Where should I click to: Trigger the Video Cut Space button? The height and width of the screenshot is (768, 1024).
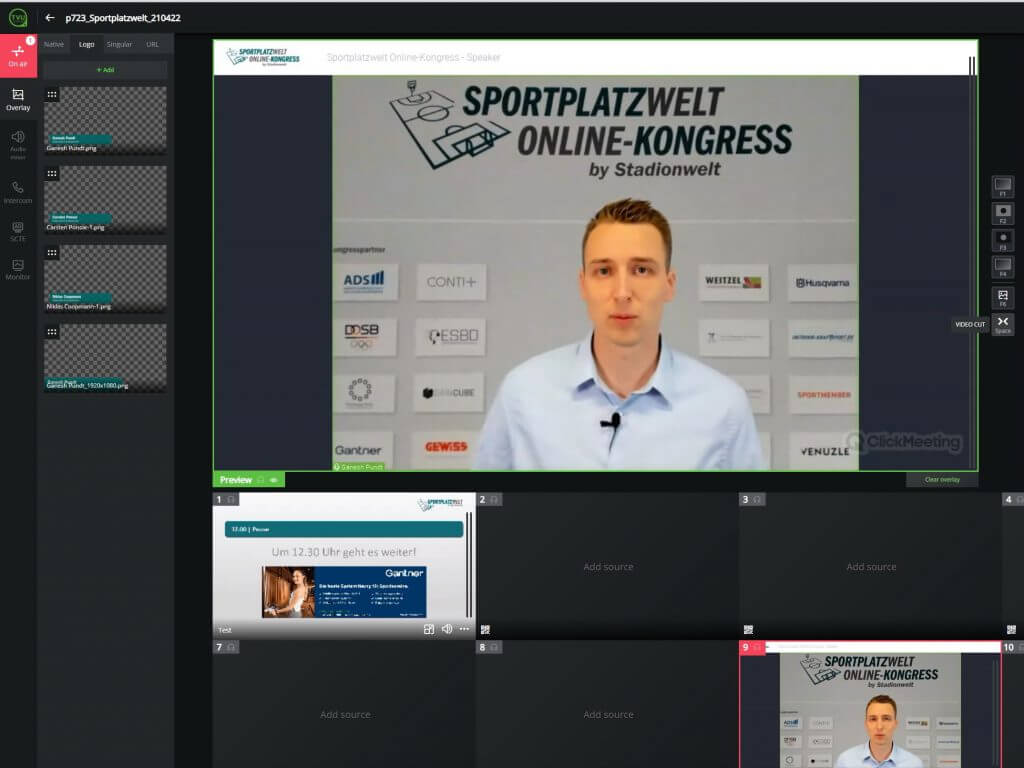click(1003, 325)
